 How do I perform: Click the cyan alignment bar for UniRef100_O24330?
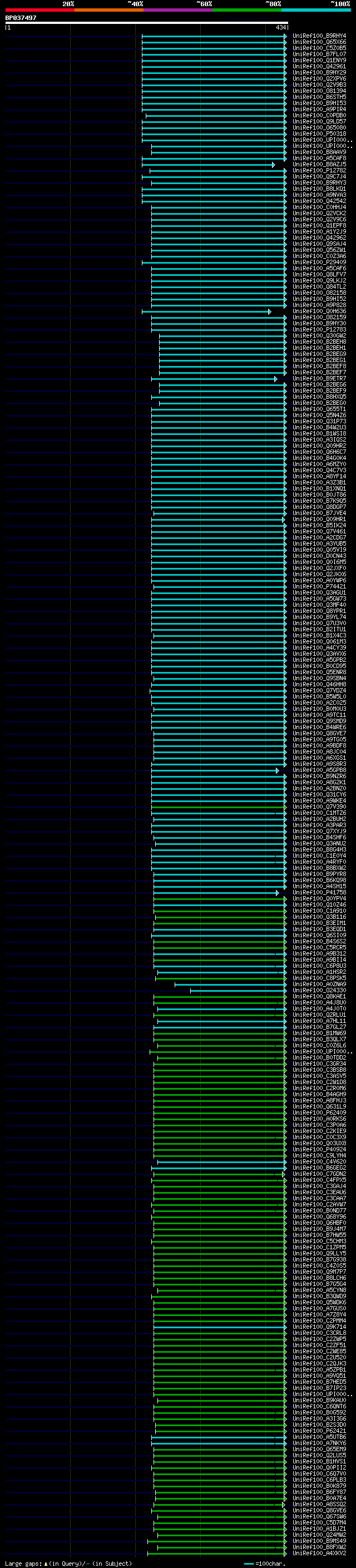pos(238,990)
